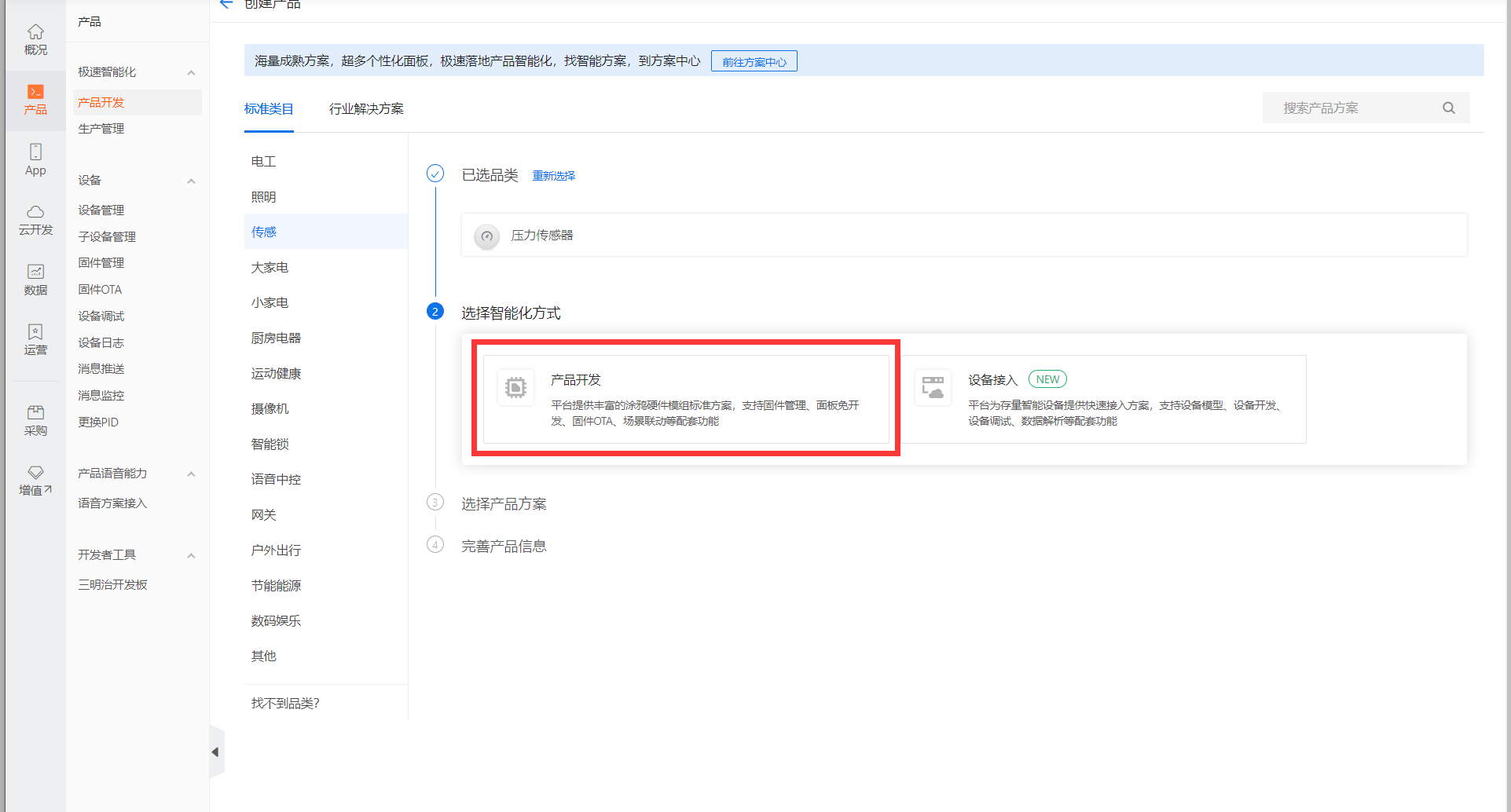Open the App section icon

coord(35,157)
